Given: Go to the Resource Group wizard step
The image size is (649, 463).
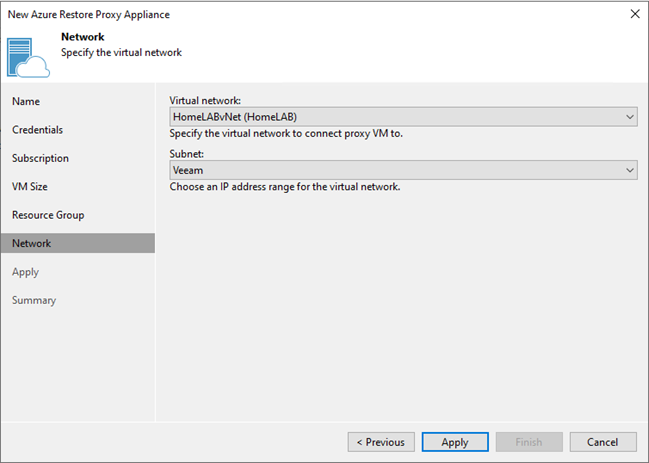Looking at the screenshot, I should [48, 215].
